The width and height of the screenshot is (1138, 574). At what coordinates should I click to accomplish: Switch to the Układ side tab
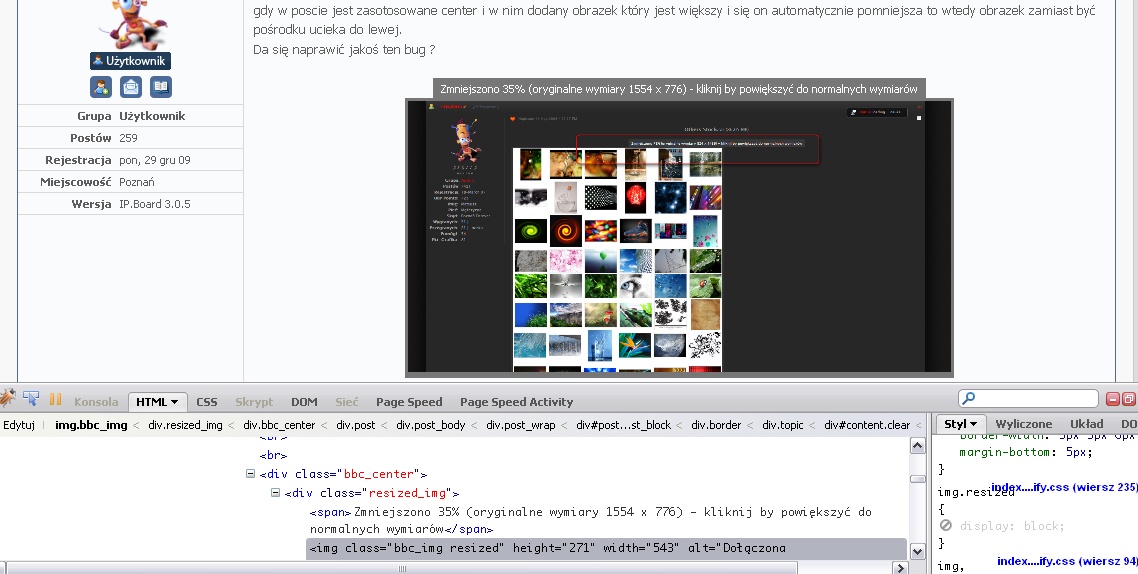click(1086, 424)
